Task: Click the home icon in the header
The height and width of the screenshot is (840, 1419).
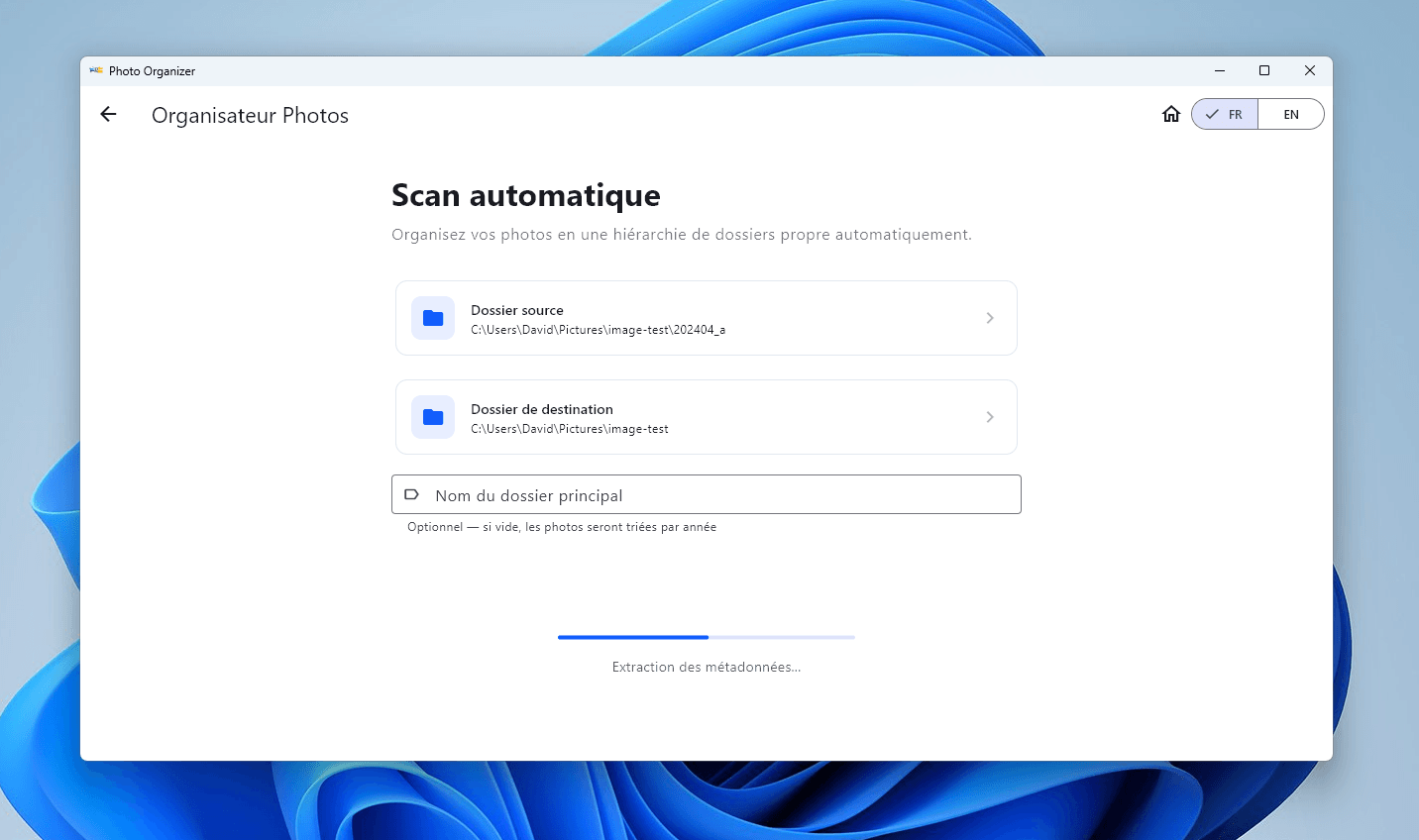Action: point(1170,114)
